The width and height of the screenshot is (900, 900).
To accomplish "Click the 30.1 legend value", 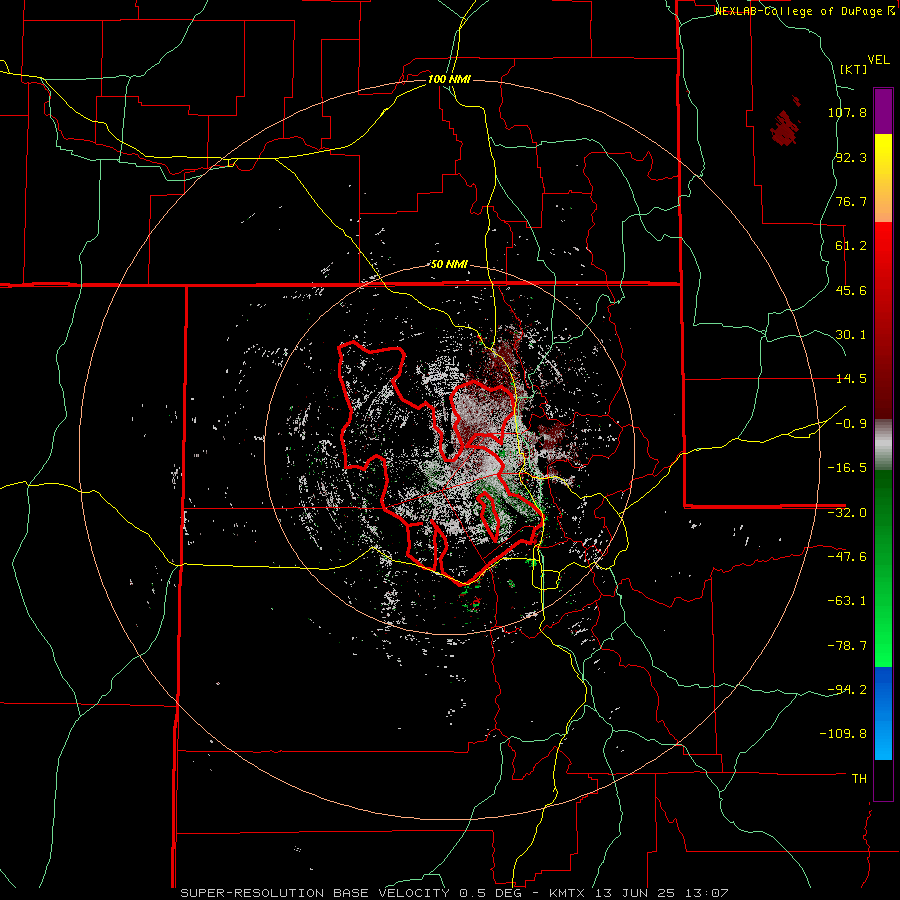I will click(x=851, y=335).
